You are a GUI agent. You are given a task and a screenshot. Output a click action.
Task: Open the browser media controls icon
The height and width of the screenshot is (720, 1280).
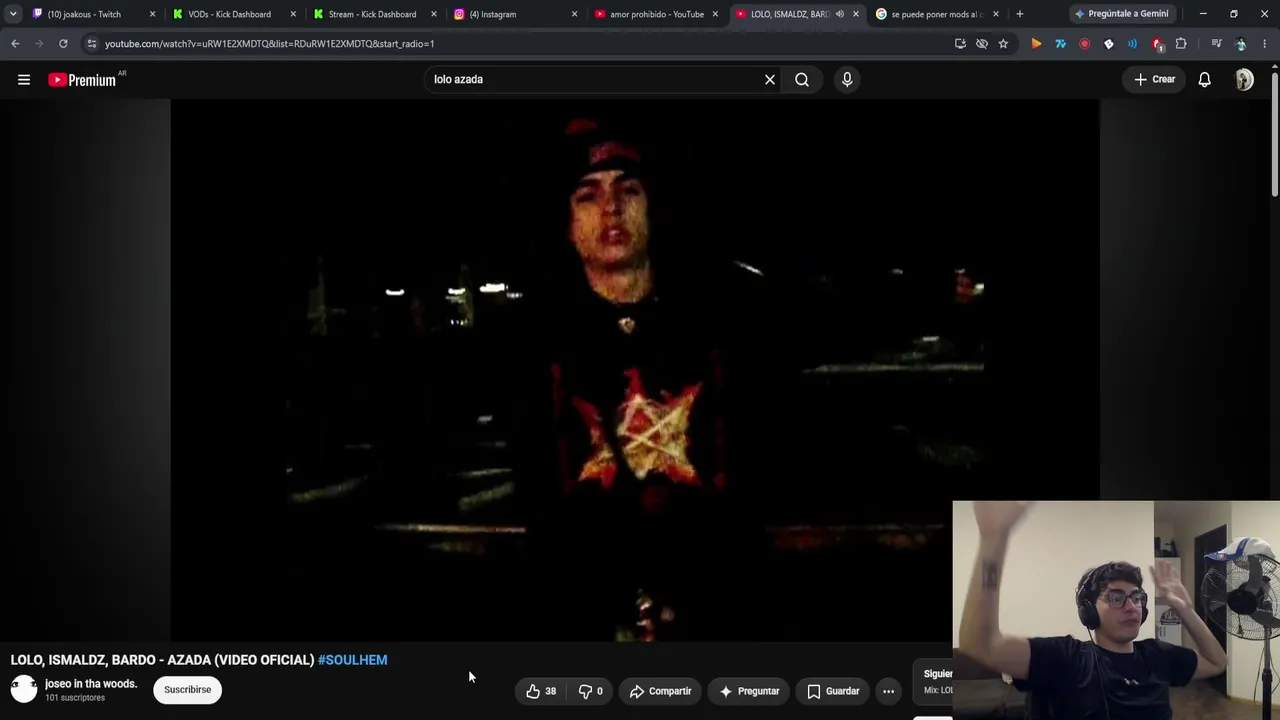click(1216, 44)
